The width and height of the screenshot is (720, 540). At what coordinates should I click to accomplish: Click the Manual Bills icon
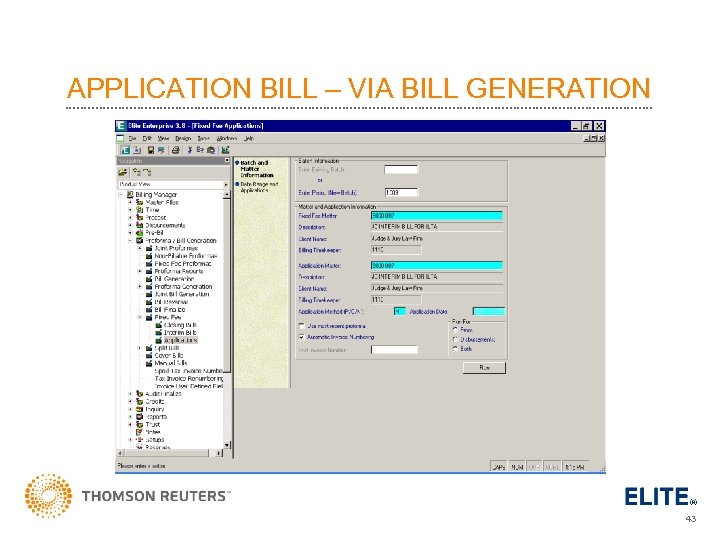tap(149, 363)
